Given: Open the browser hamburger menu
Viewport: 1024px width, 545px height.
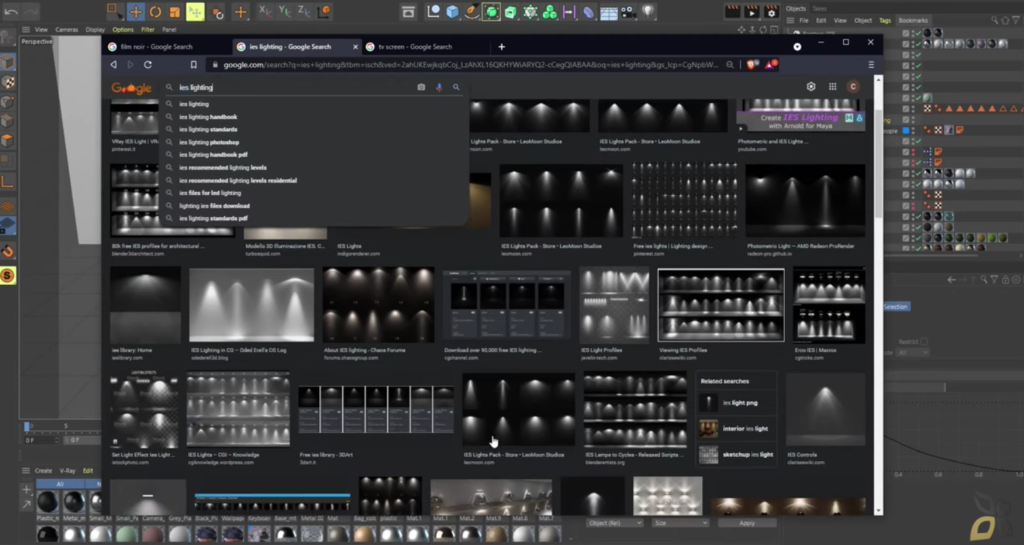Looking at the screenshot, I should [x=871, y=65].
